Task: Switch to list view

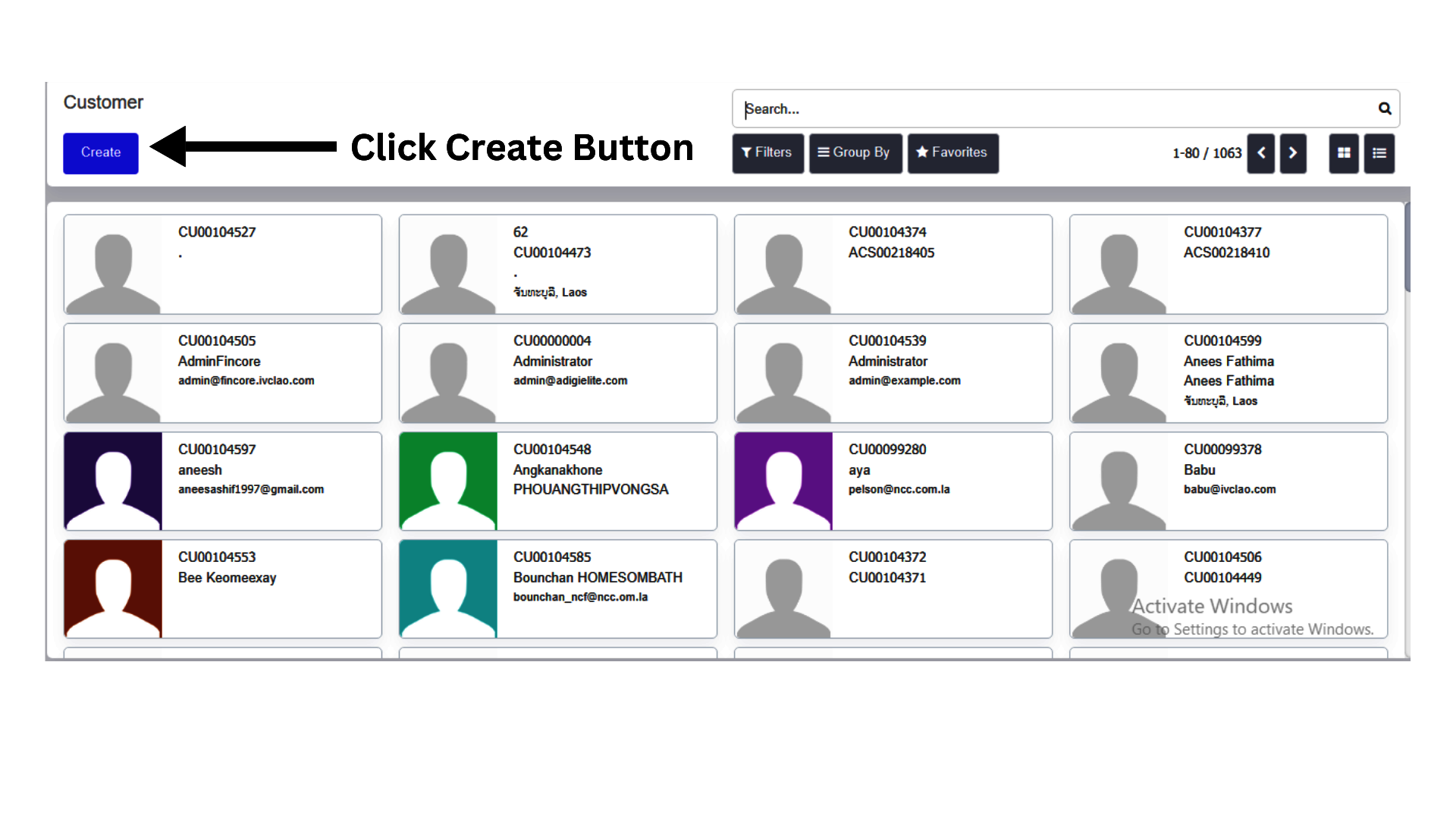Action: [x=1379, y=153]
